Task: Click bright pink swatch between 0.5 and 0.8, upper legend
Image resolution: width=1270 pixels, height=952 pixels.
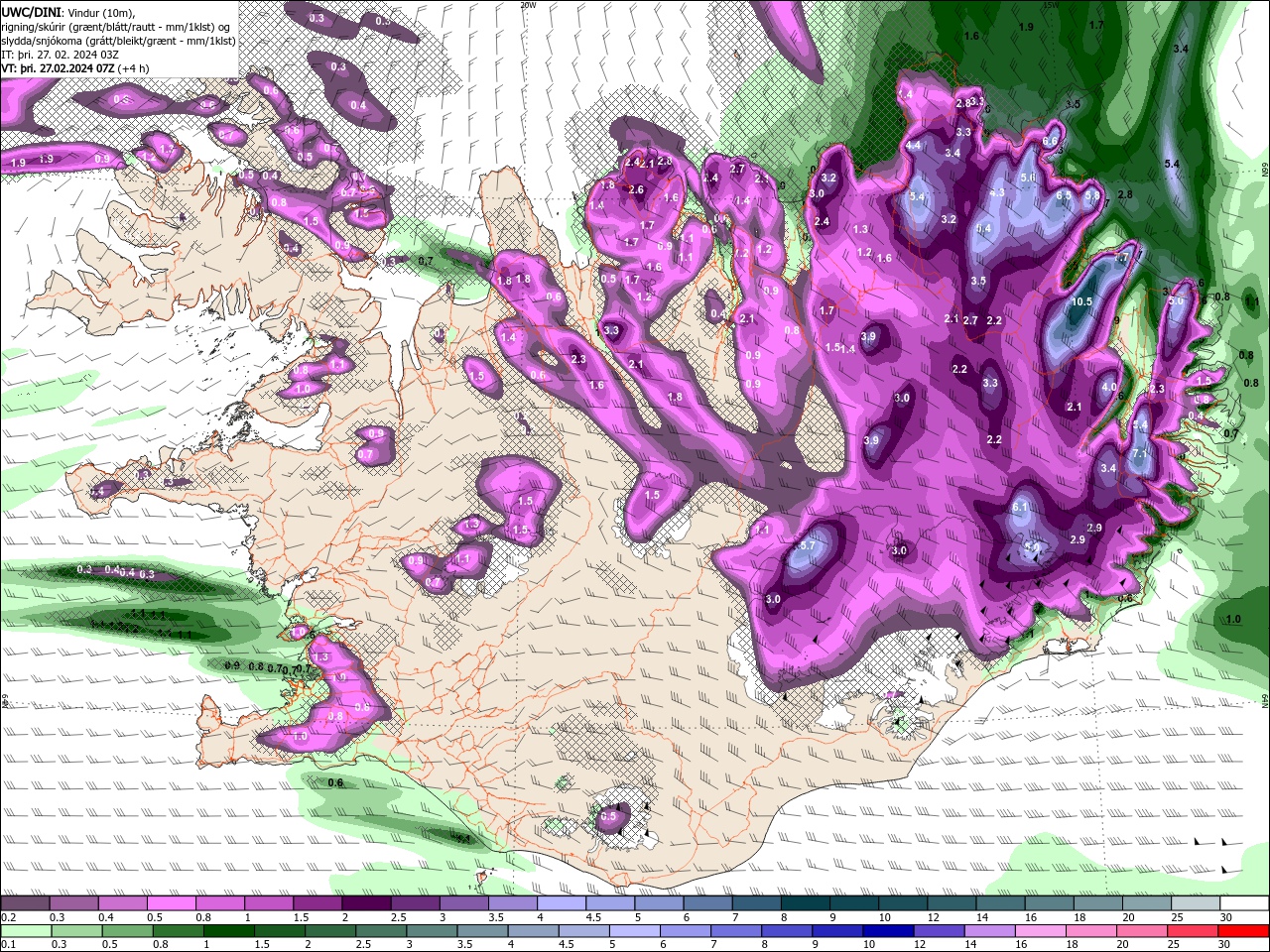Action: pos(171,903)
